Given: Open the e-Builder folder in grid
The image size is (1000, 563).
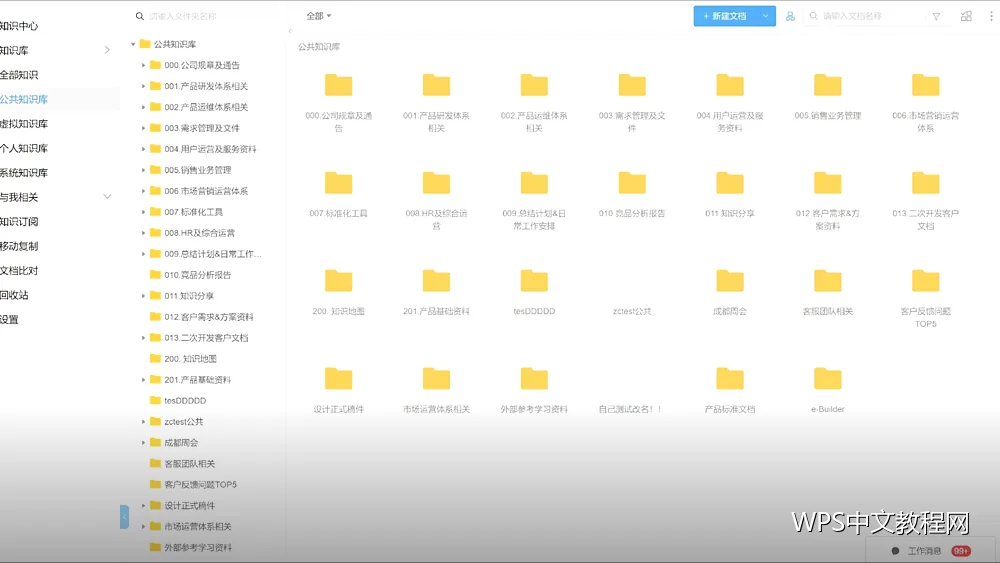Looking at the screenshot, I should (828, 379).
